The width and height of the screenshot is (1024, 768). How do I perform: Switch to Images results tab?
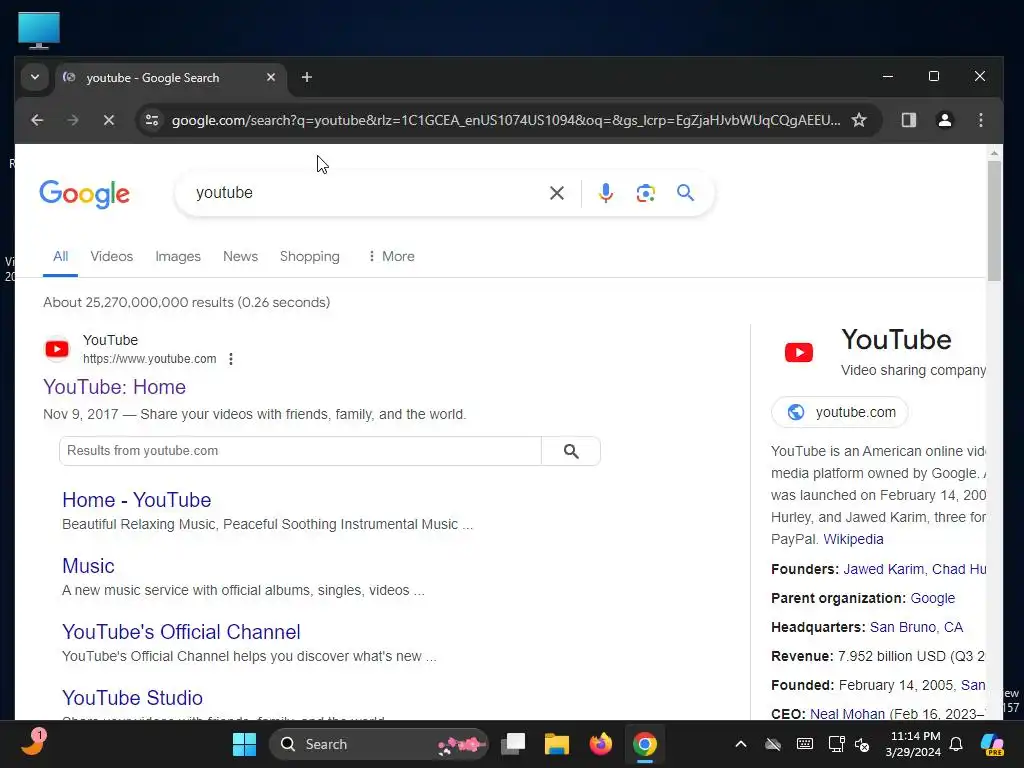178,257
